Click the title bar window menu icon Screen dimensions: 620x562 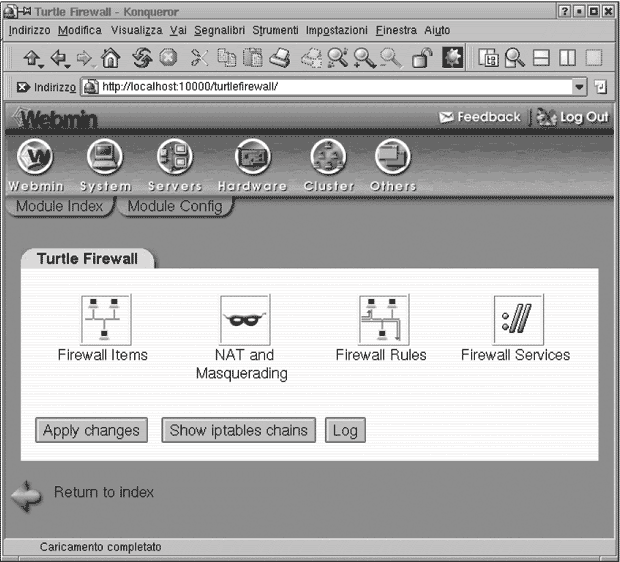point(9,11)
